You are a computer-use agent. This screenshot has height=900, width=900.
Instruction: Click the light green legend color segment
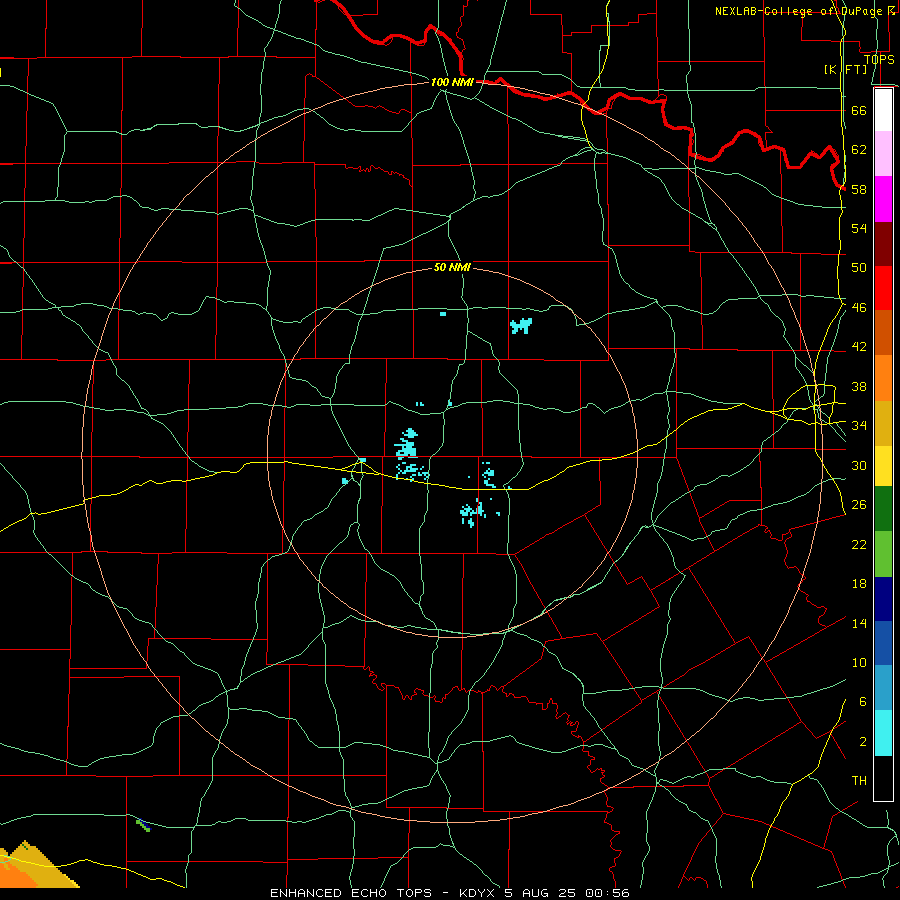click(x=883, y=554)
